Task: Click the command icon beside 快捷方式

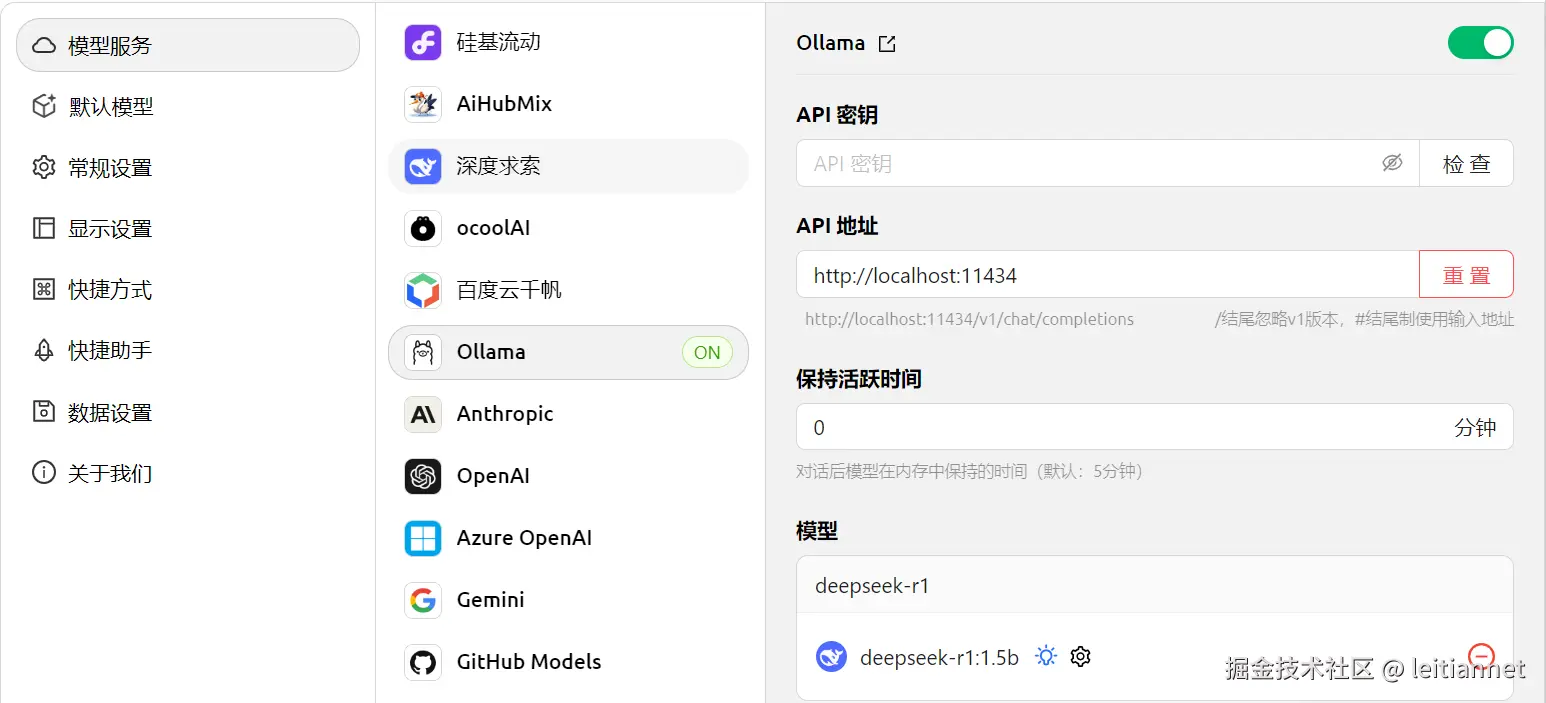Action: point(44,289)
